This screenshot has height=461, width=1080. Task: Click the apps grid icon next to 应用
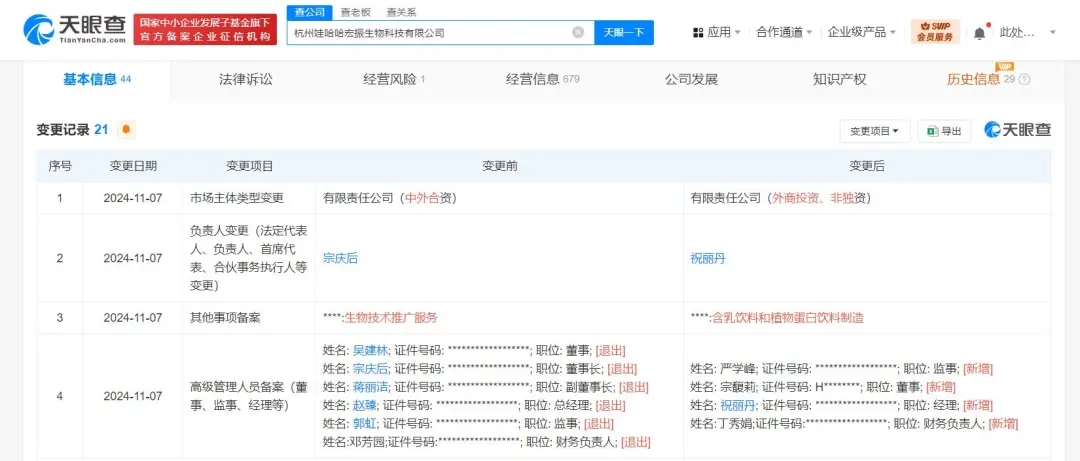click(698, 32)
